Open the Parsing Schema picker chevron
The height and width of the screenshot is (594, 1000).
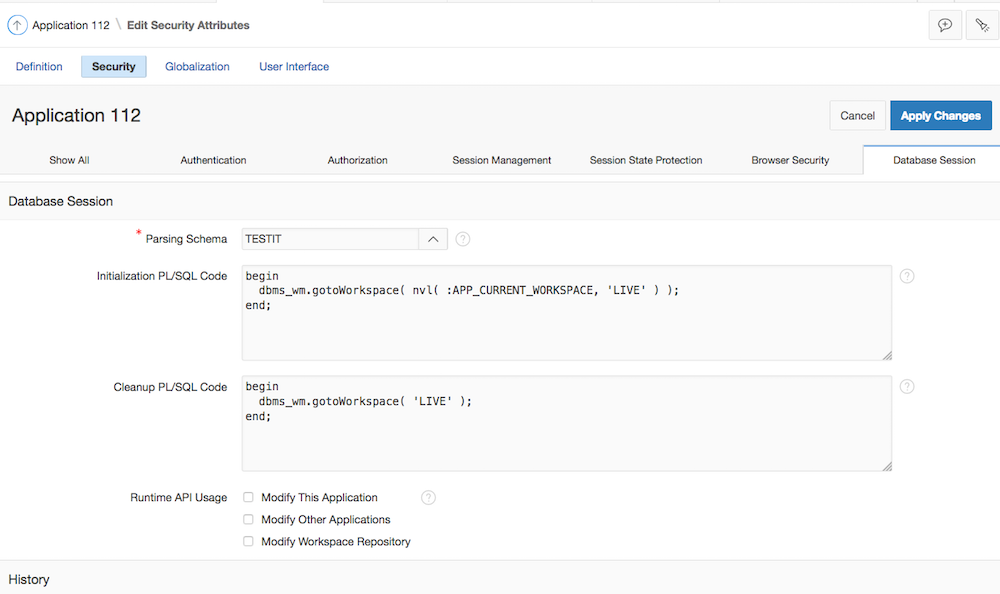433,239
